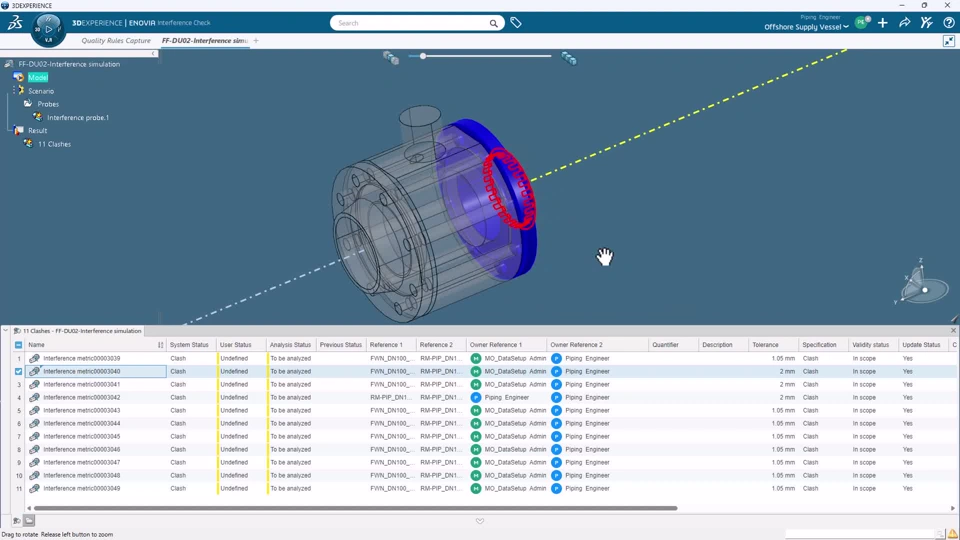Click the warning icon in status bar
This screenshot has height=540, width=960.
point(953,534)
